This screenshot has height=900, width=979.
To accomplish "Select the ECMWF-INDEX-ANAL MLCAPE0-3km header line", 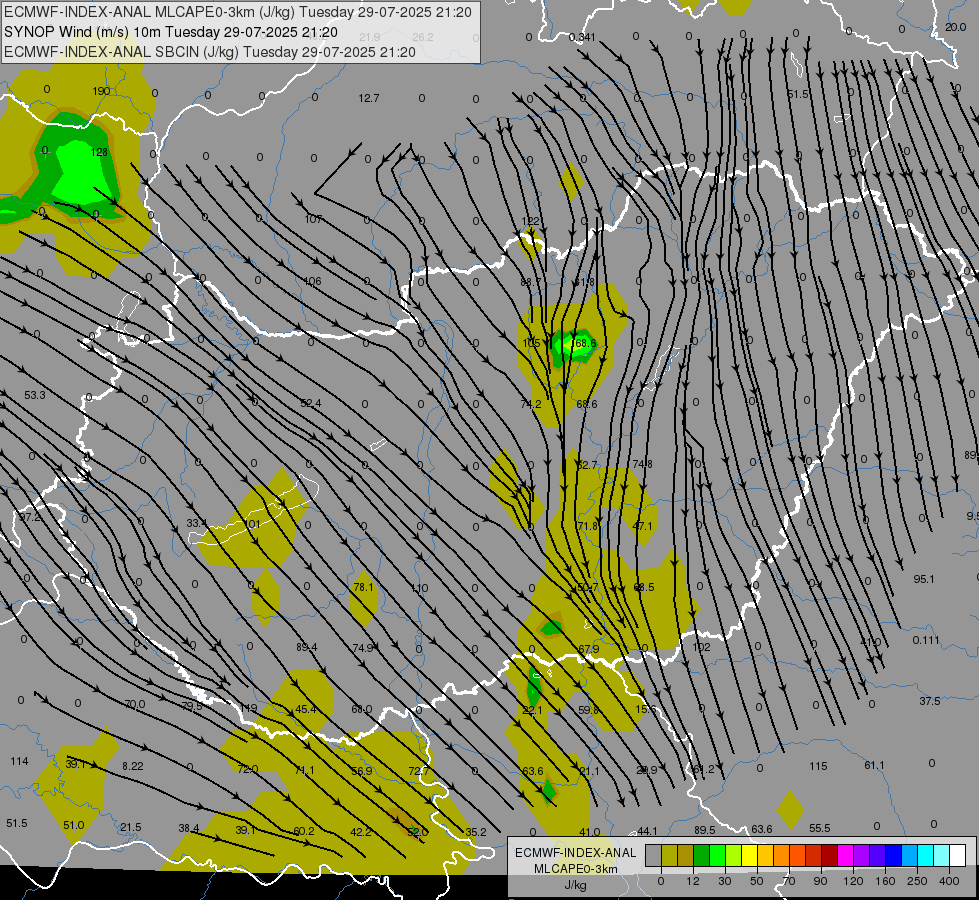I will tap(238, 12).
